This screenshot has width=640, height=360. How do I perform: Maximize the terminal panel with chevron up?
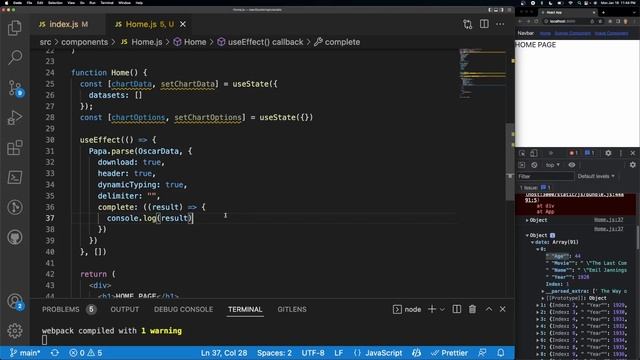pyautogui.click(x=489, y=309)
